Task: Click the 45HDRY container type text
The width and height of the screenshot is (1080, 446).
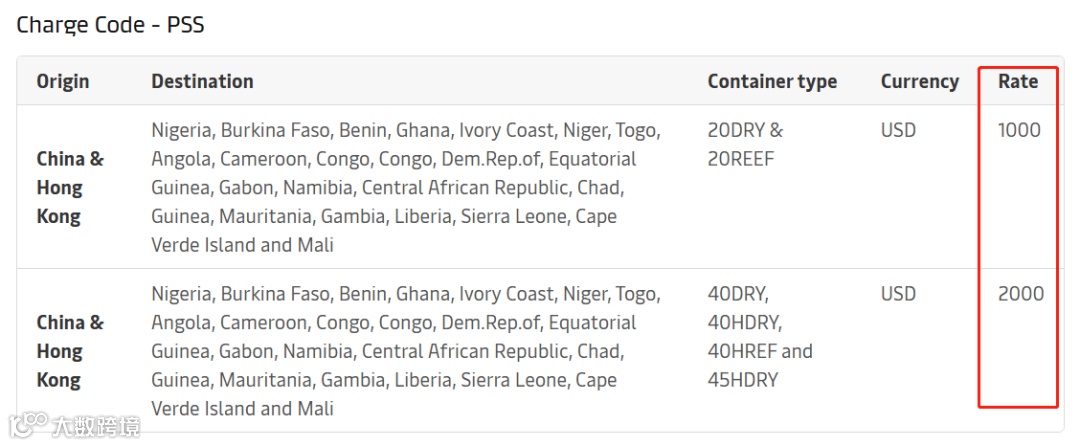Action: (742, 380)
